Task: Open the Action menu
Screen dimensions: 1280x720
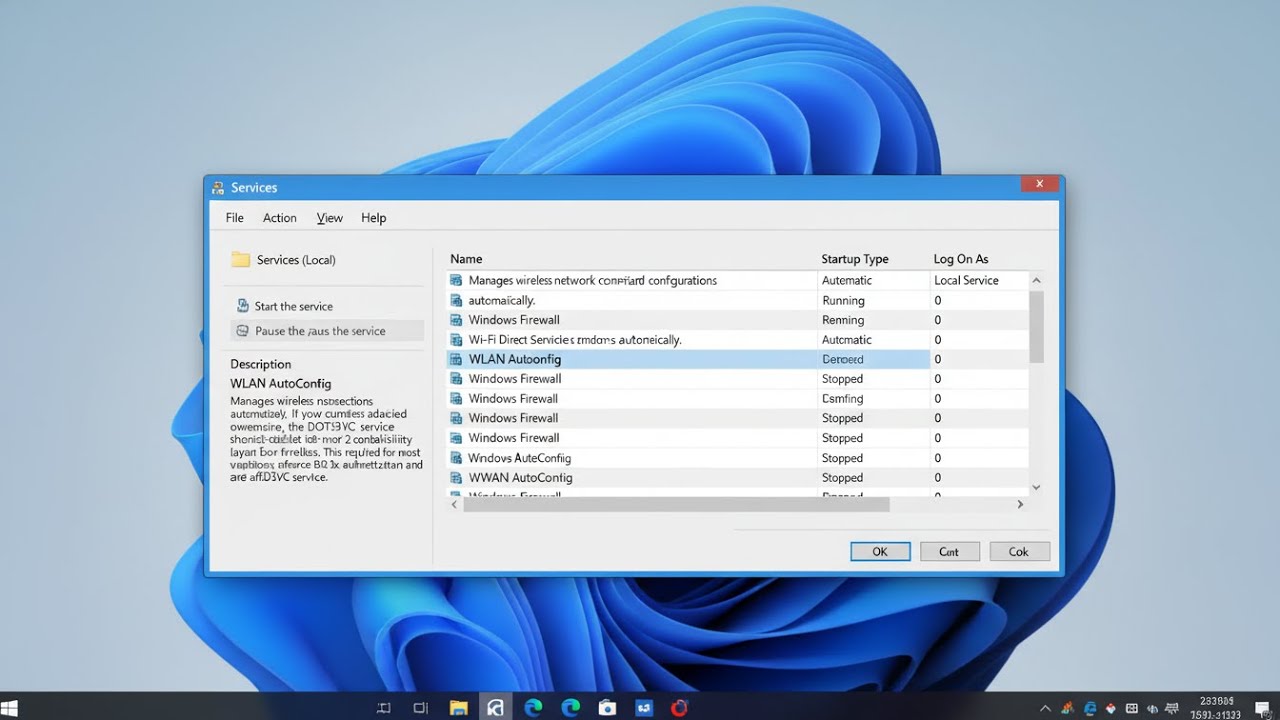Action: click(280, 218)
